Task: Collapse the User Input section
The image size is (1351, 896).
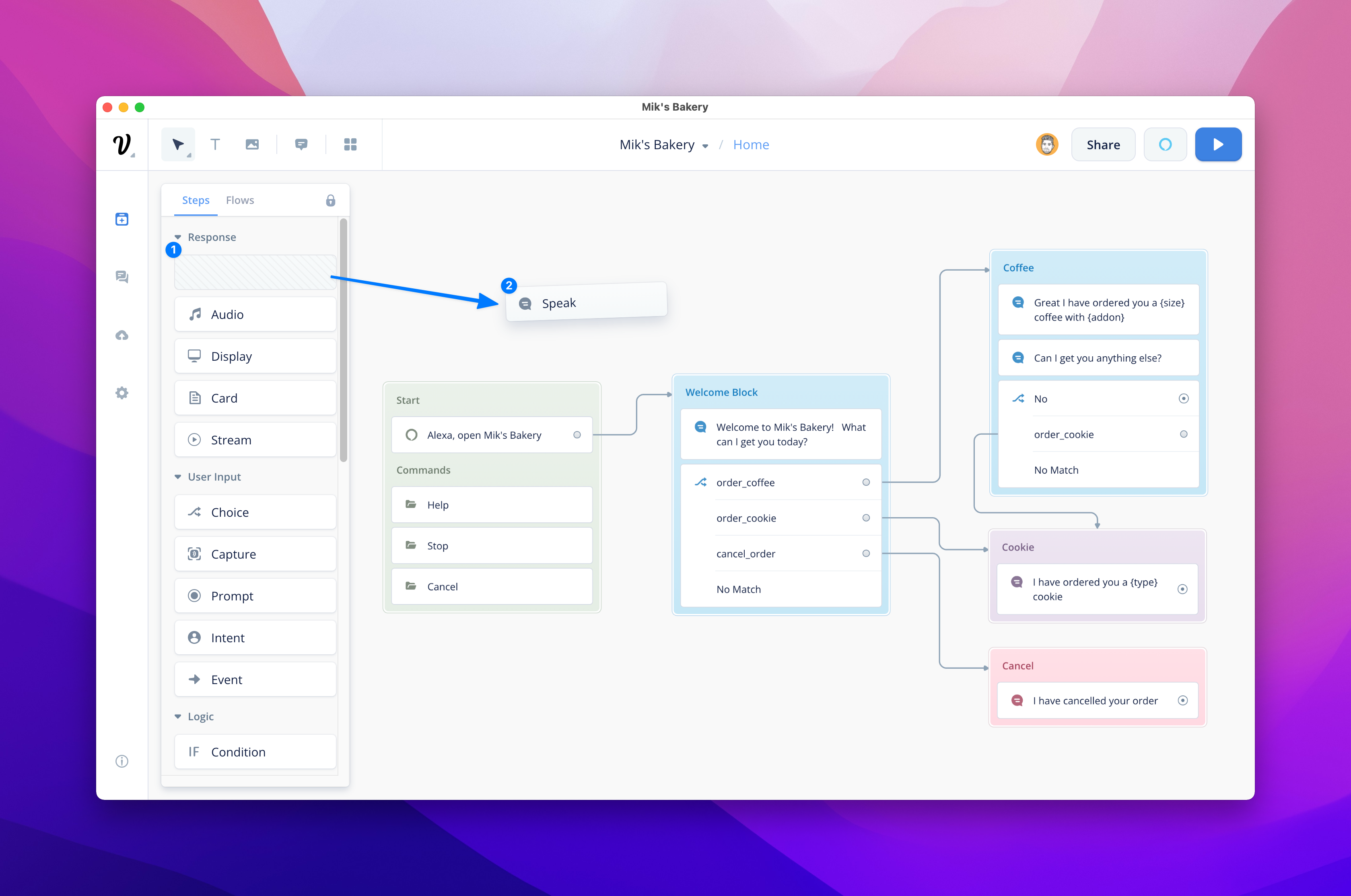Action: pyautogui.click(x=178, y=477)
